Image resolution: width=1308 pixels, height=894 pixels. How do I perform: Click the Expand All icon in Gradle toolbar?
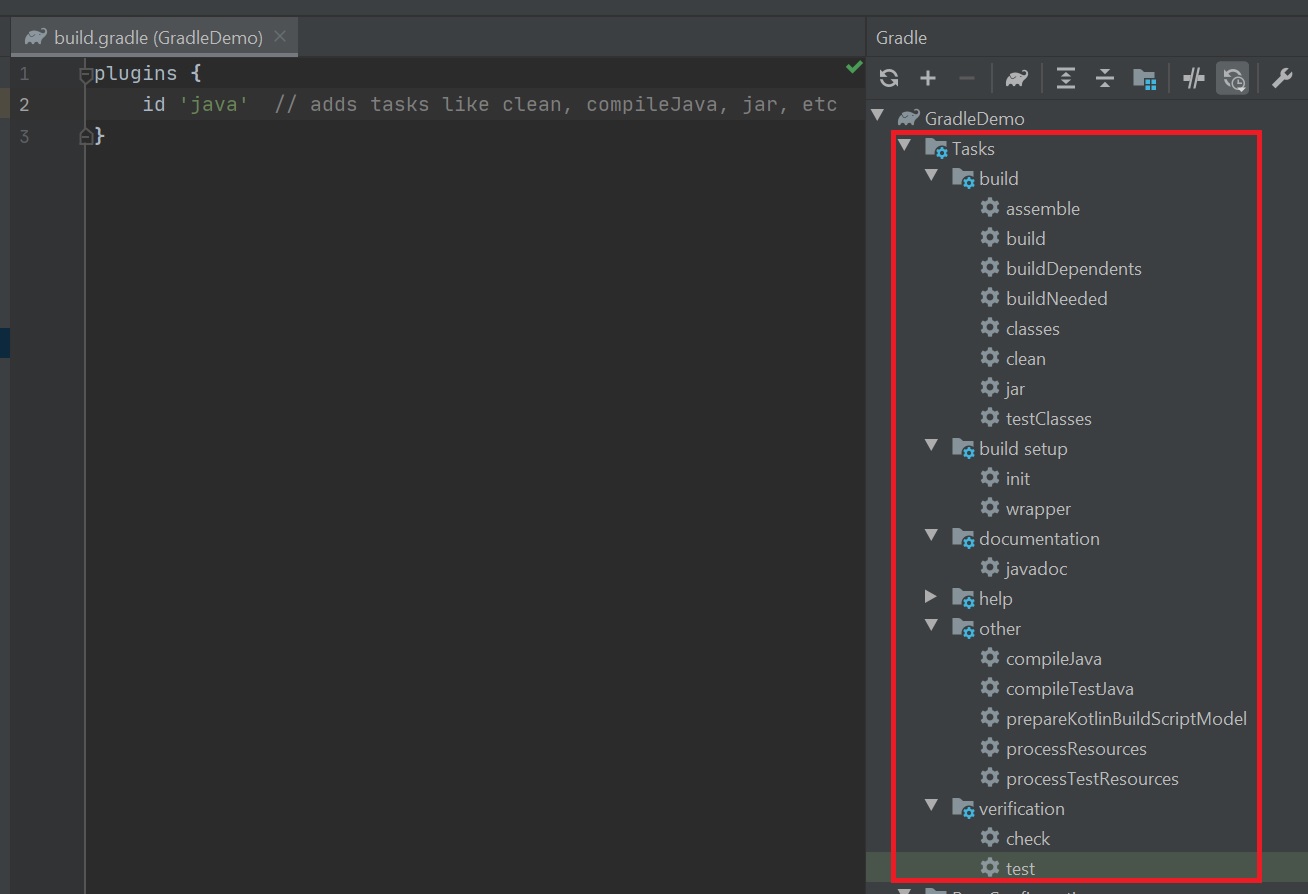point(1066,79)
